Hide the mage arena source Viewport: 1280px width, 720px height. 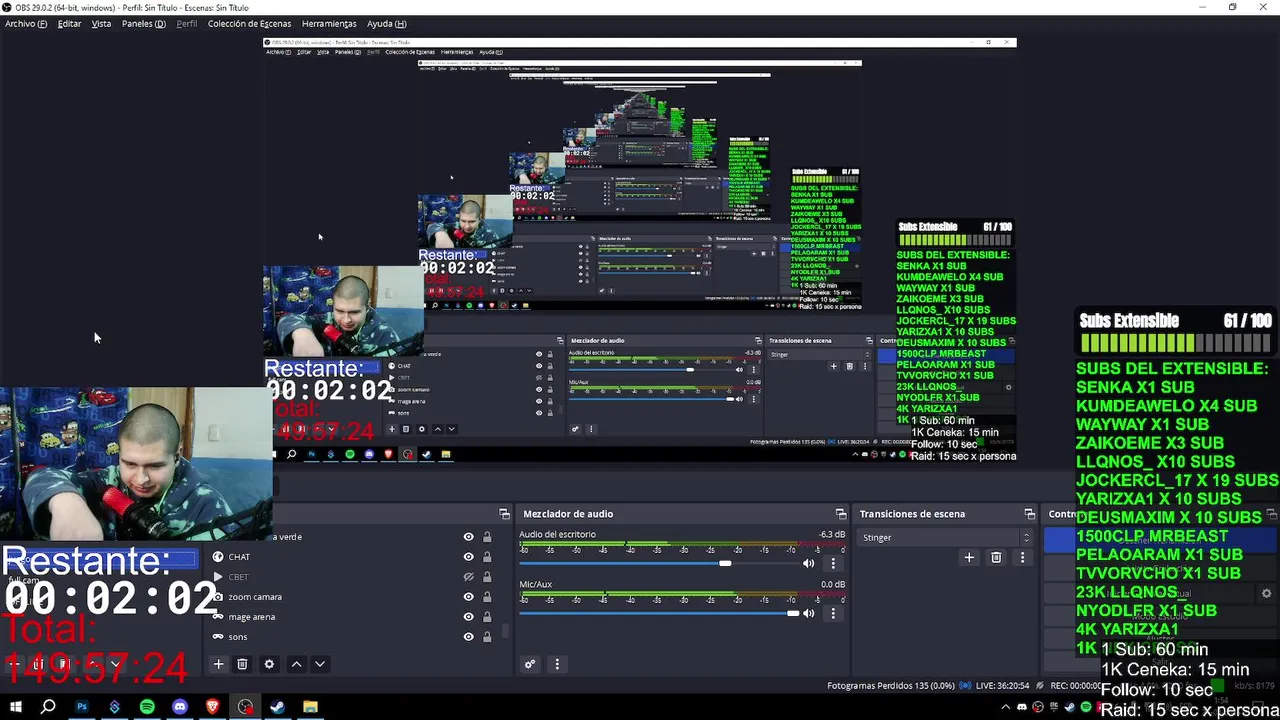tap(468, 617)
